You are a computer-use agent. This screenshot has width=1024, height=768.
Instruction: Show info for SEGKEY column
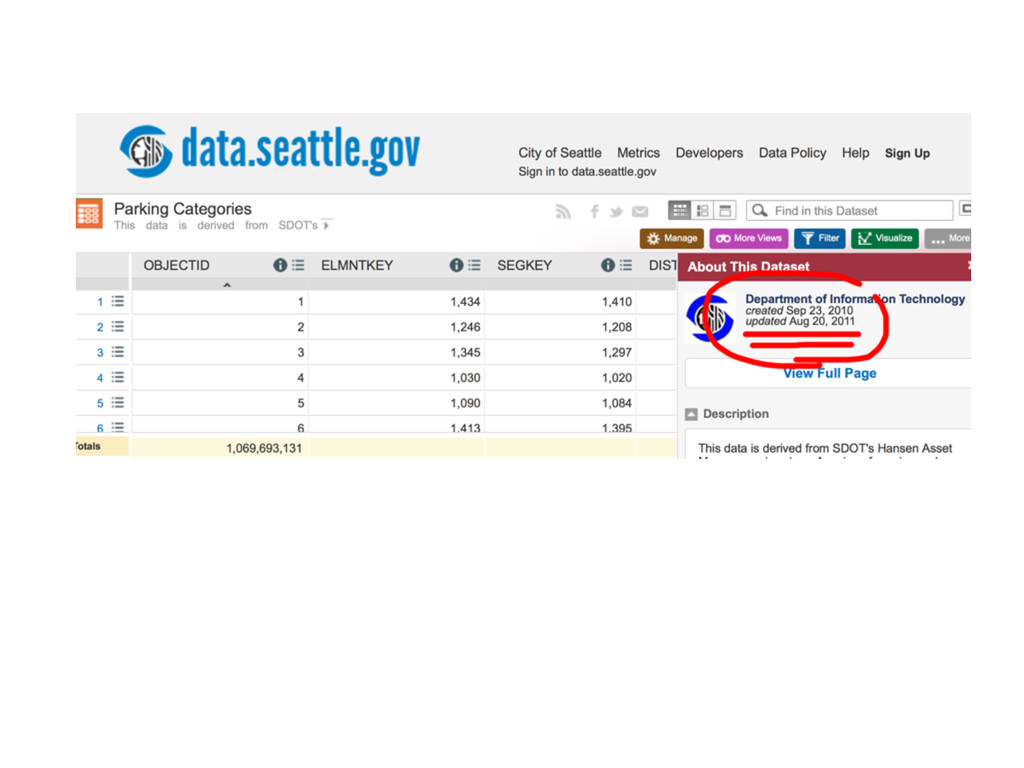(607, 265)
